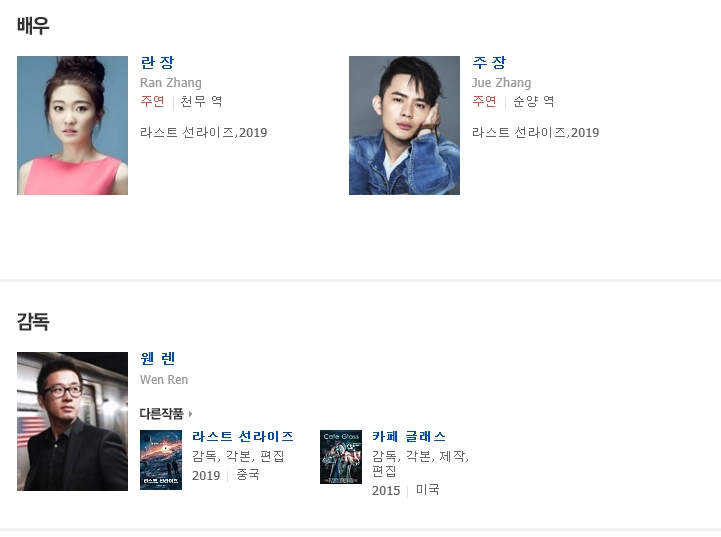721x537 pixels.
Task: Click the 배우 section heading
Action: click(33, 25)
